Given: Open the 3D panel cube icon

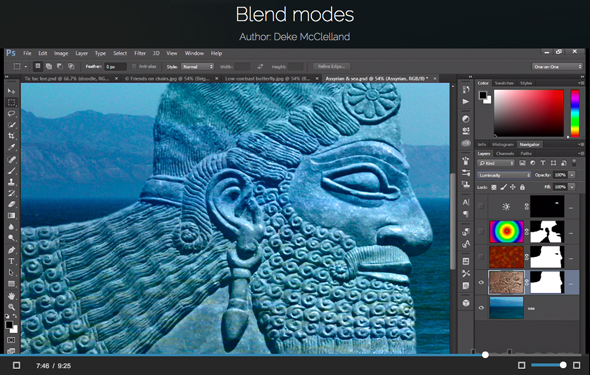Looking at the screenshot, I should pos(466,303).
